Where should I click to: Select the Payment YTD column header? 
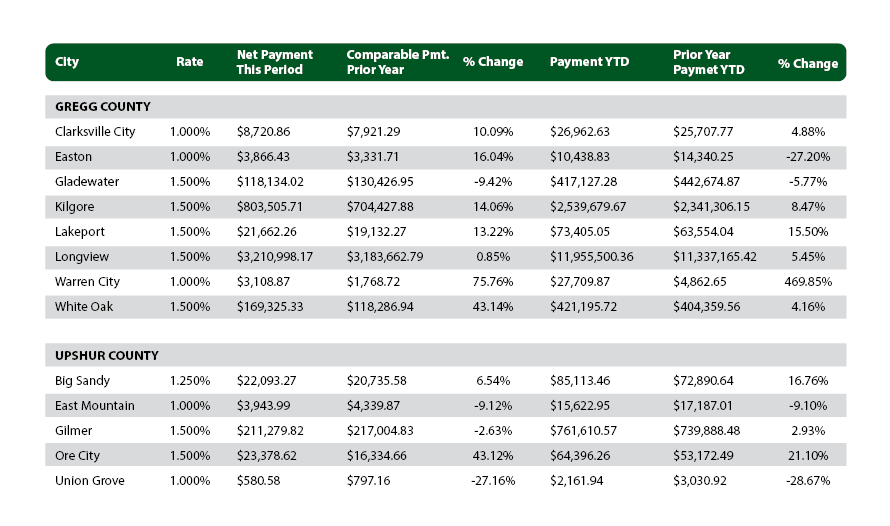pyautogui.click(x=589, y=62)
